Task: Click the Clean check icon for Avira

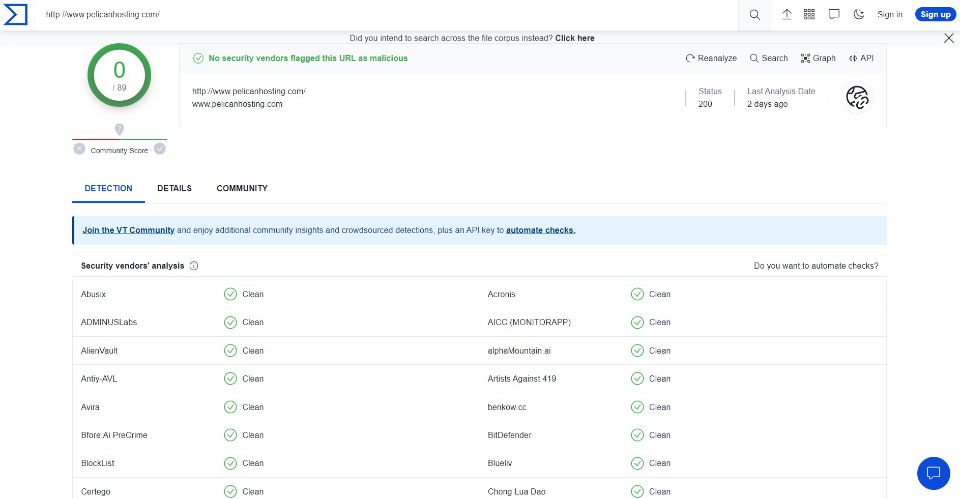Action: [230, 407]
